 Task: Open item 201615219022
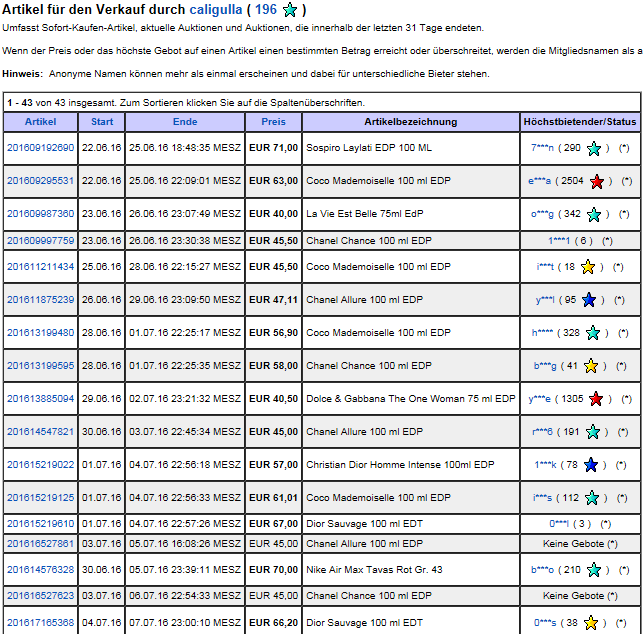tap(40, 465)
